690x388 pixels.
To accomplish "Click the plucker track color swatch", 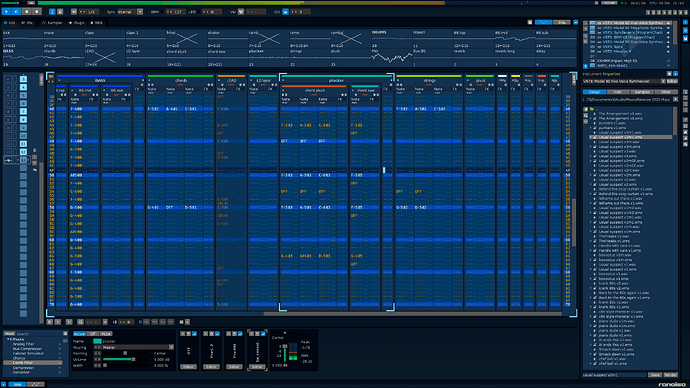I will pos(97,341).
